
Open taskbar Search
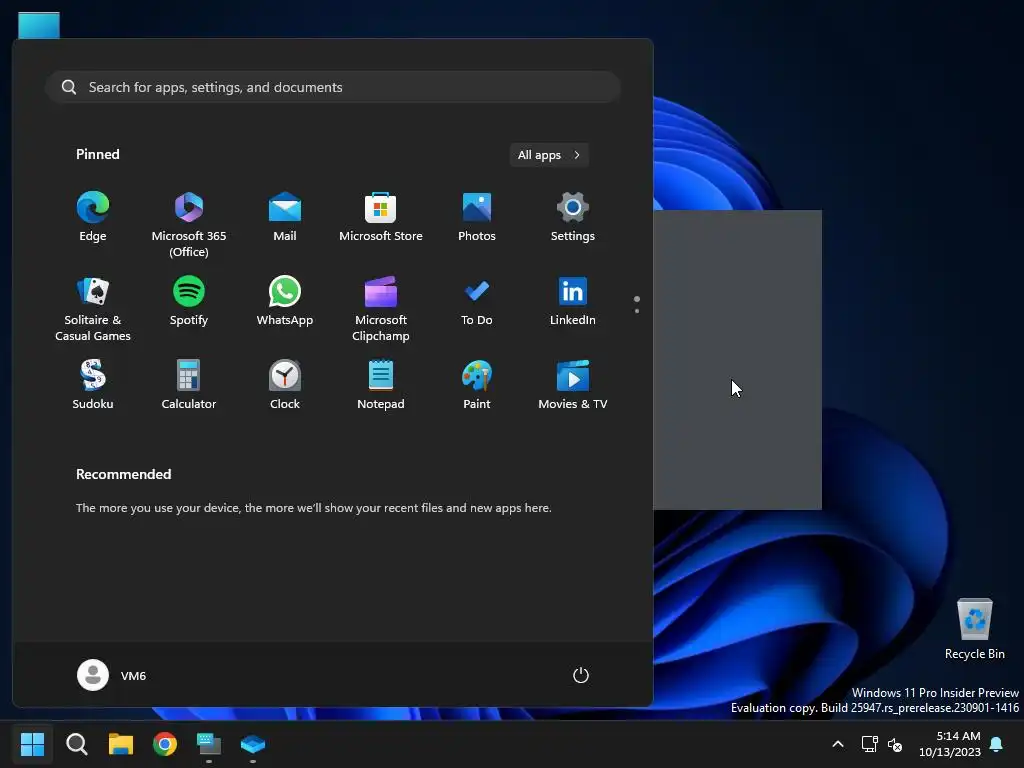[76, 744]
